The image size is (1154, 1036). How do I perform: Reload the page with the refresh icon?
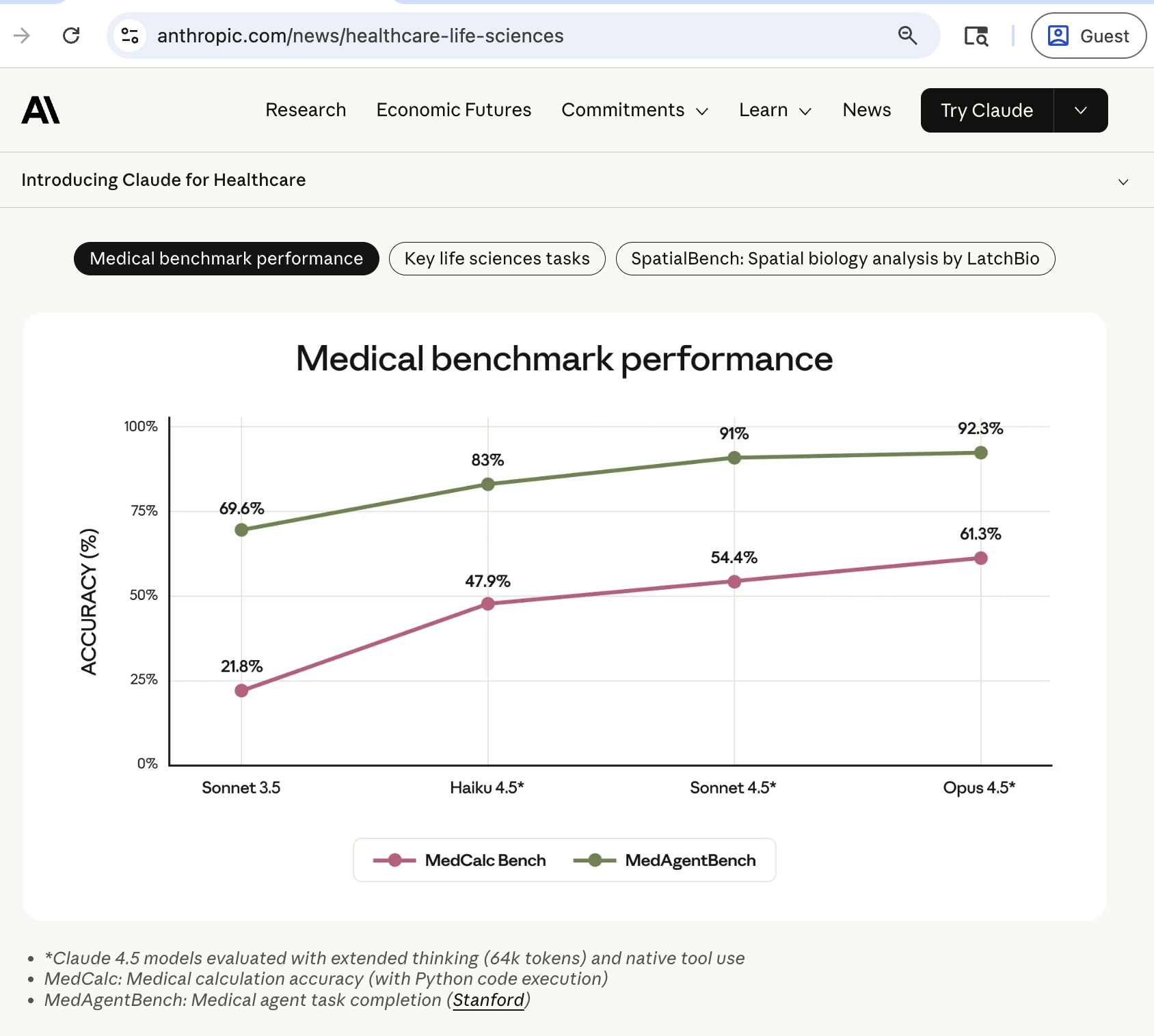click(71, 36)
